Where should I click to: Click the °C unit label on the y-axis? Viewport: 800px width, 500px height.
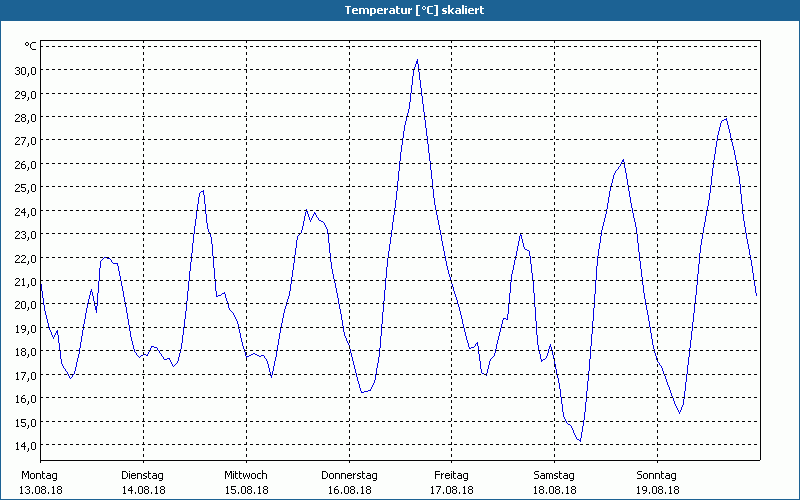click(x=31, y=46)
